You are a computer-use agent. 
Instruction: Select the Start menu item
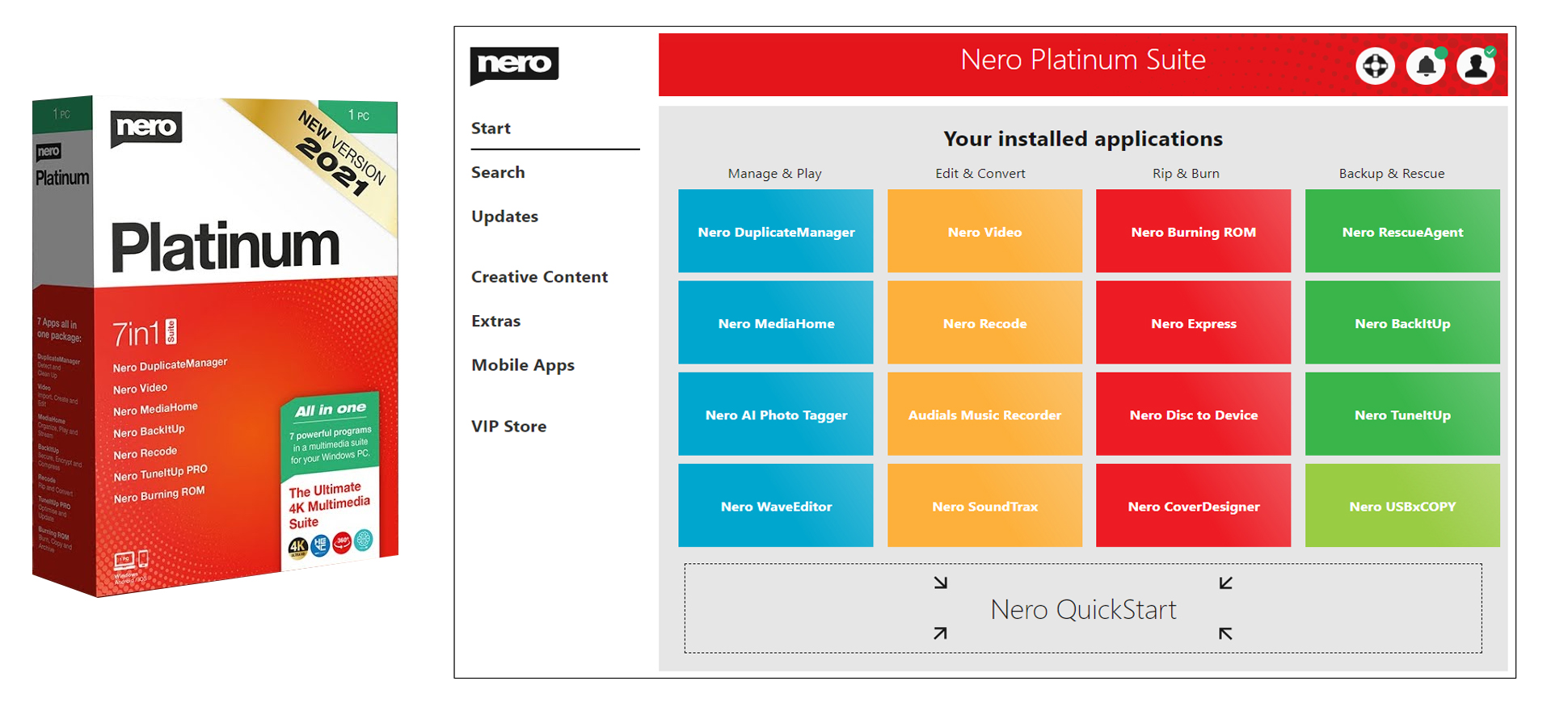[x=491, y=128]
